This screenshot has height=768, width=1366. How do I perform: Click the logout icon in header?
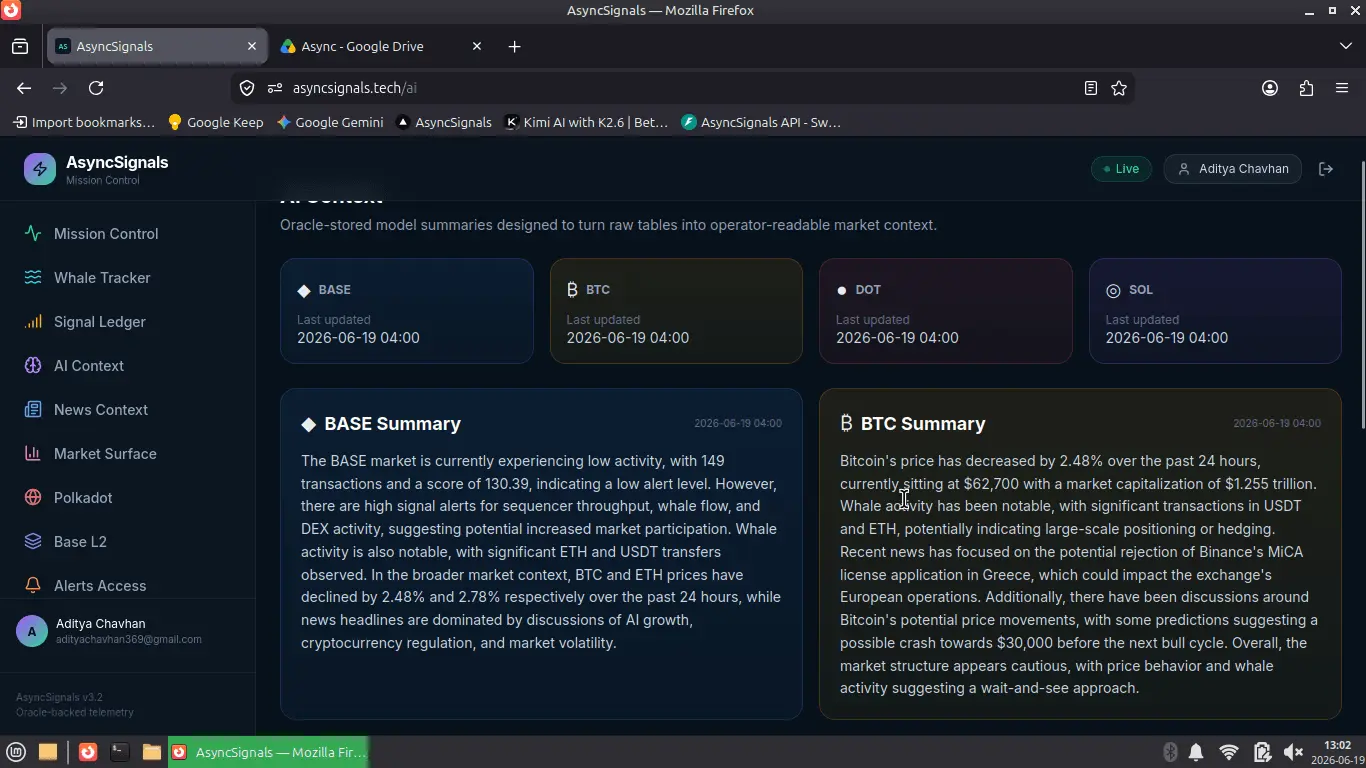[1326, 169]
